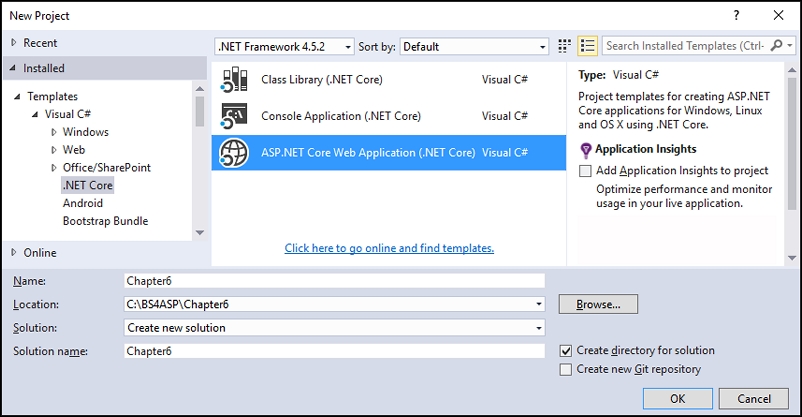Select the Web template category
The height and width of the screenshot is (417, 802).
(x=74, y=150)
